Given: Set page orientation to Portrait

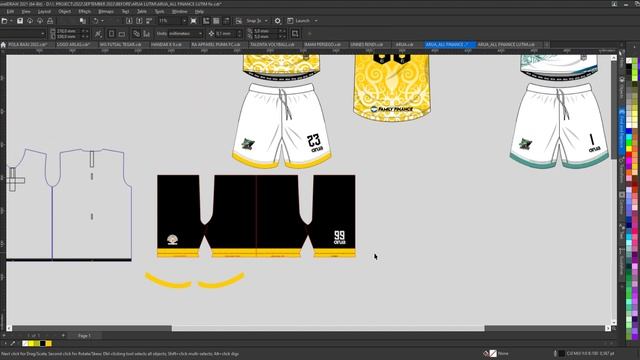Looking at the screenshot, I should 111,33.
